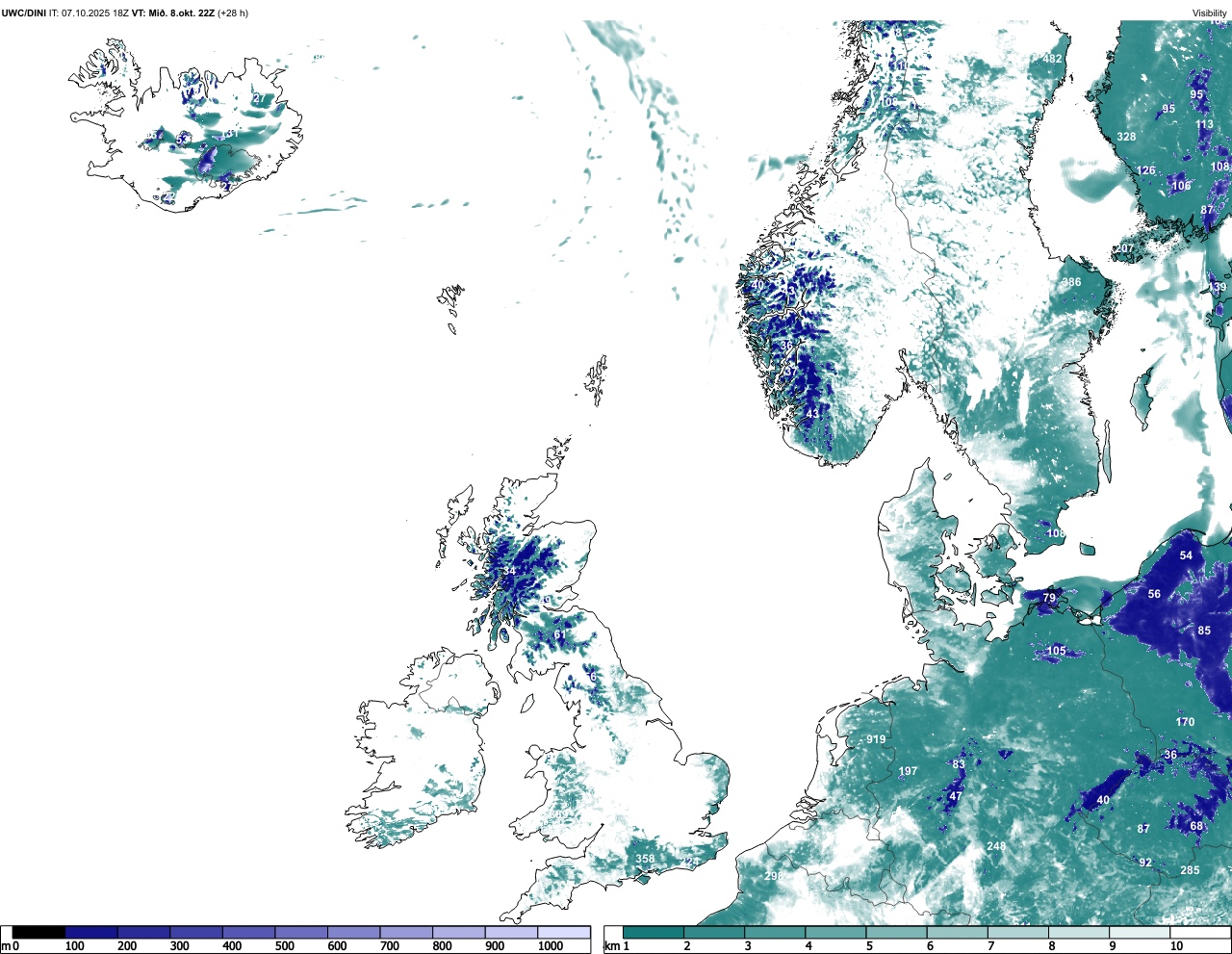Click the 40 value in dark blue patch

click(1103, 800)
